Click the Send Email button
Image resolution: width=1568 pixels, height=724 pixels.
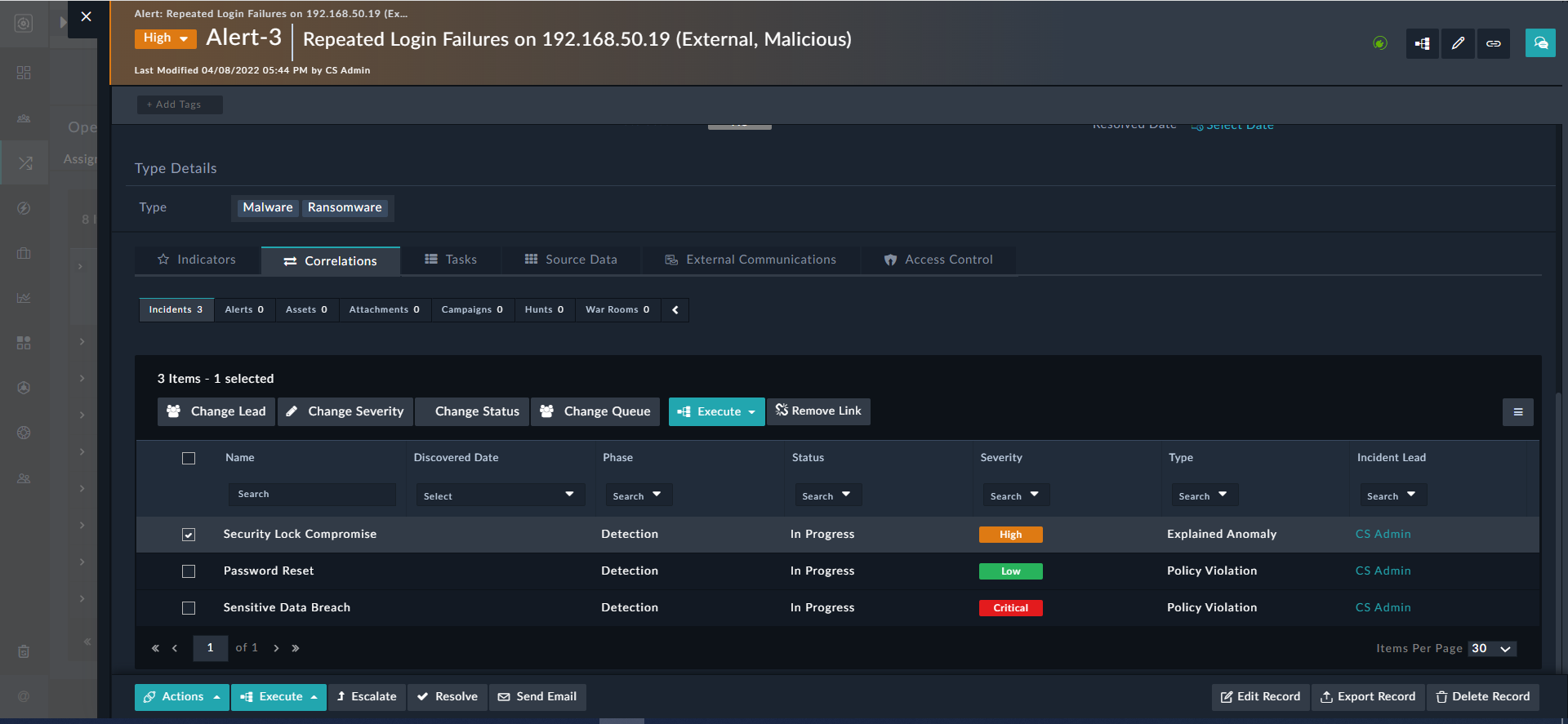tap(537, 697)
